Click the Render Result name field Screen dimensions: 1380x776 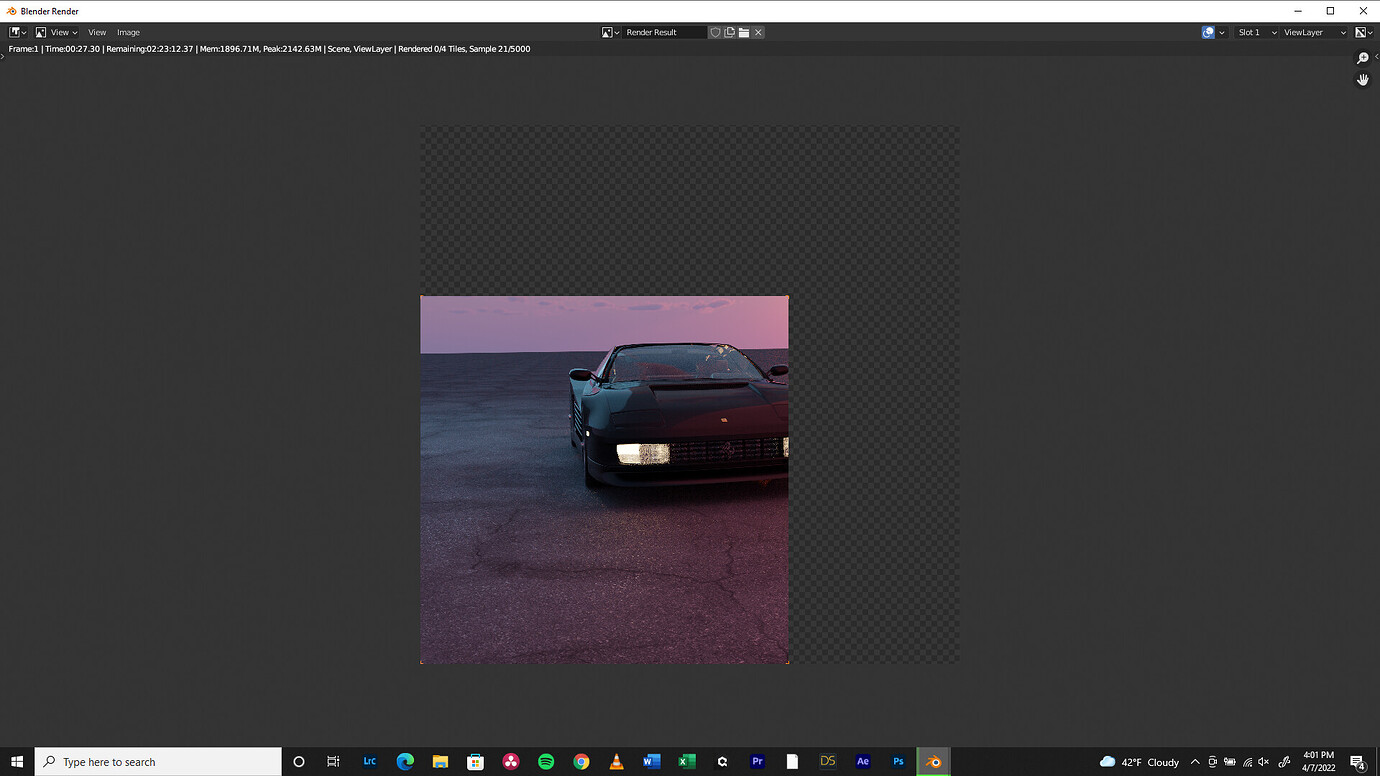[x=664, y=32]
